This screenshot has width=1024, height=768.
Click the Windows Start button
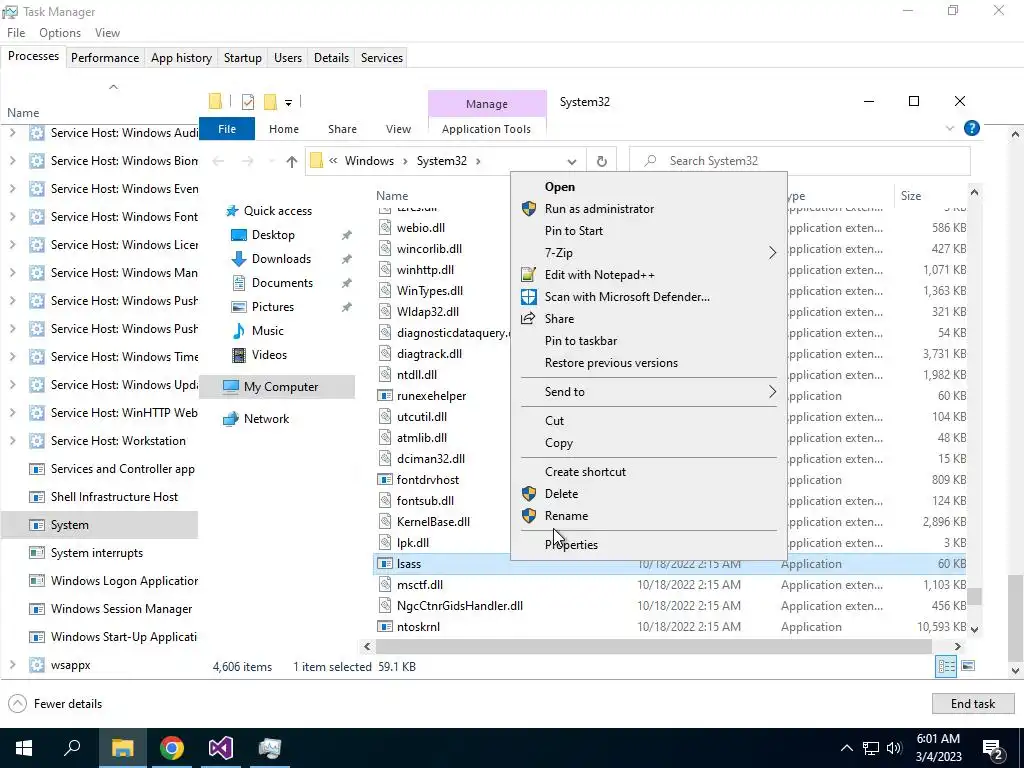click(24, 748)
